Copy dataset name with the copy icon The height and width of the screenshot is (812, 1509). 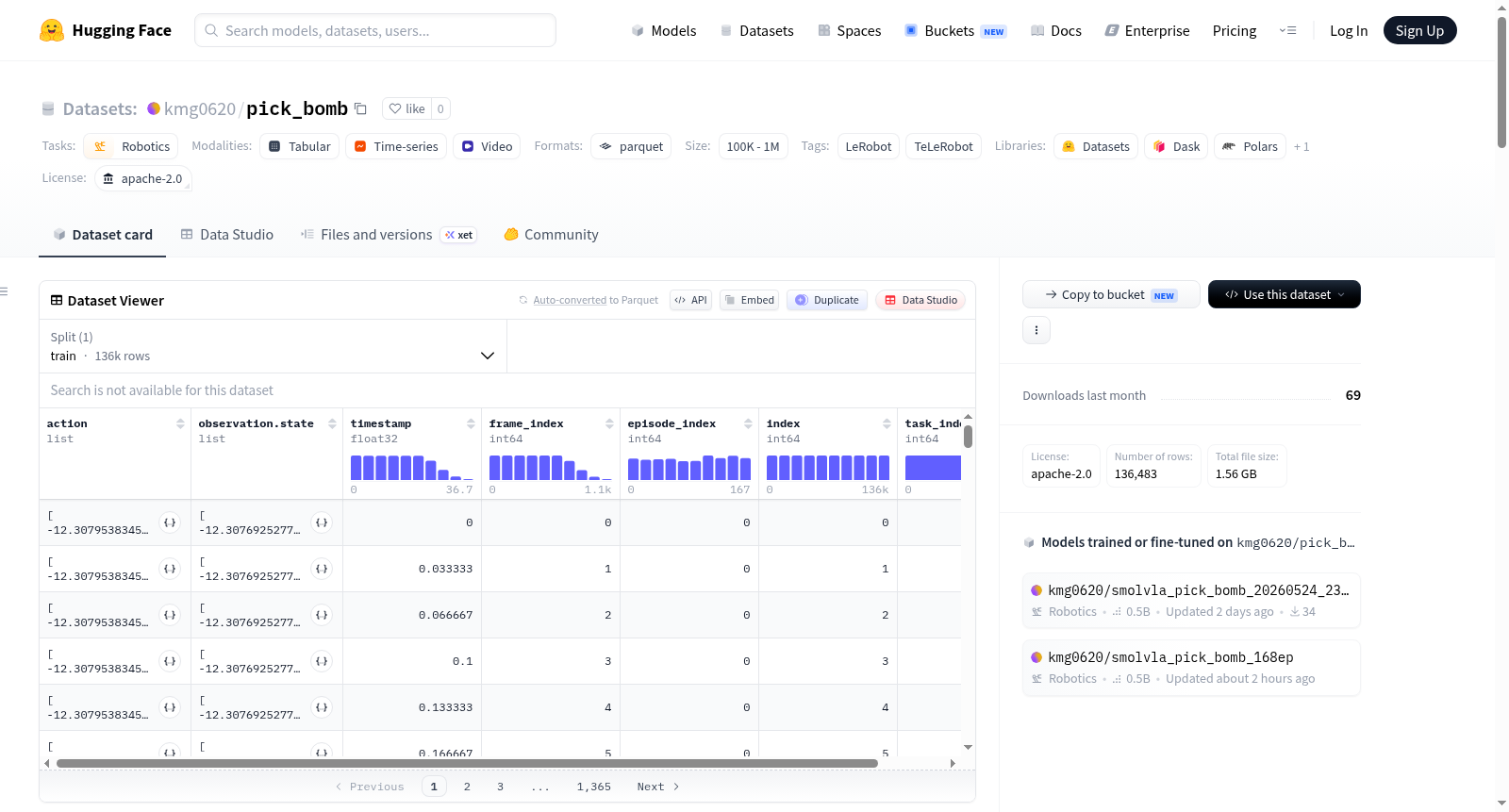click(360, 108)
